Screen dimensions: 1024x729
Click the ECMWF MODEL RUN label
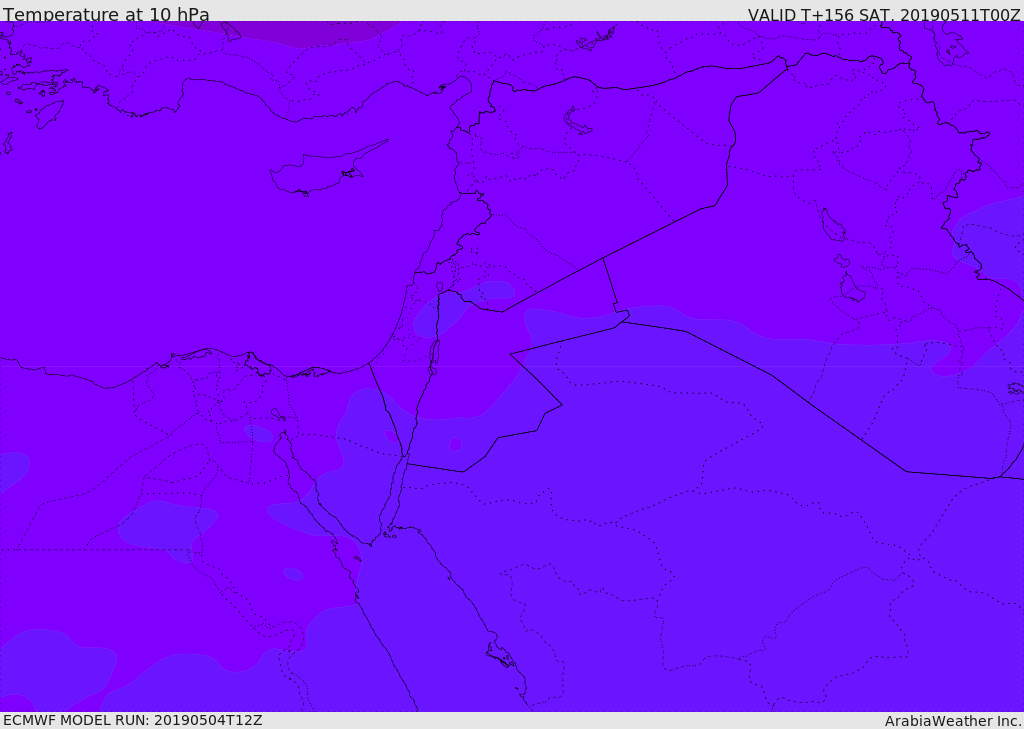coord(133,720)
